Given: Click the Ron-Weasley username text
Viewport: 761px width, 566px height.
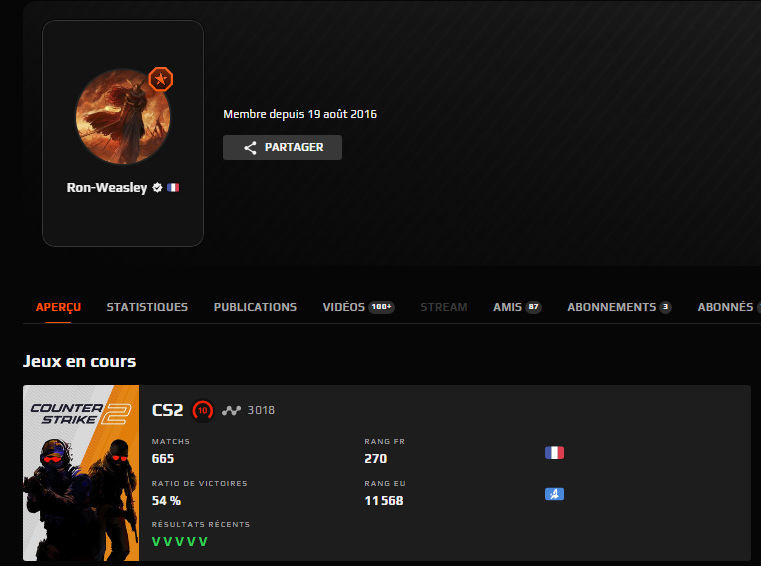Looking at the screenshot, I should 107,187.
